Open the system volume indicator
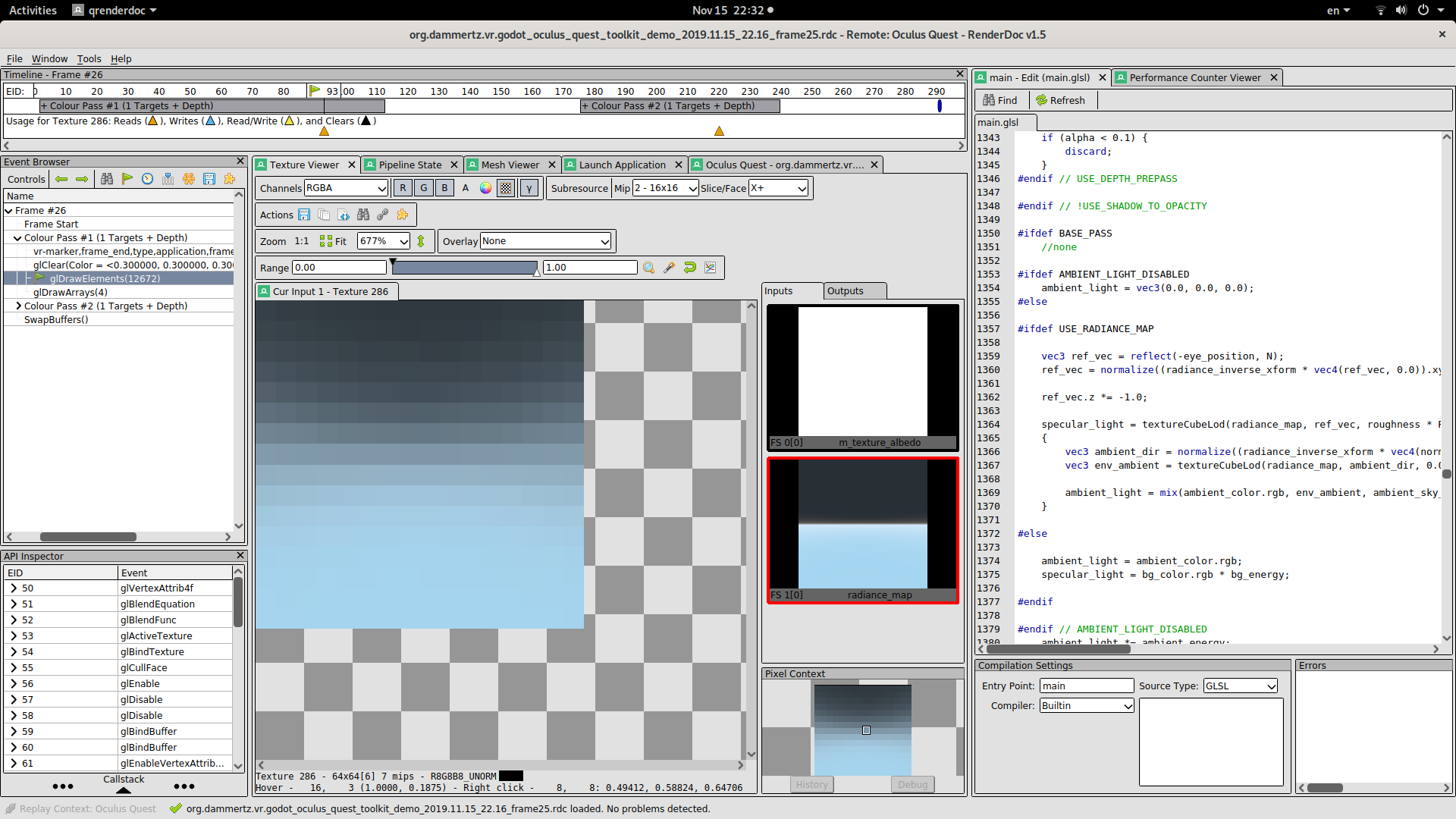 tap(1401, 10)
